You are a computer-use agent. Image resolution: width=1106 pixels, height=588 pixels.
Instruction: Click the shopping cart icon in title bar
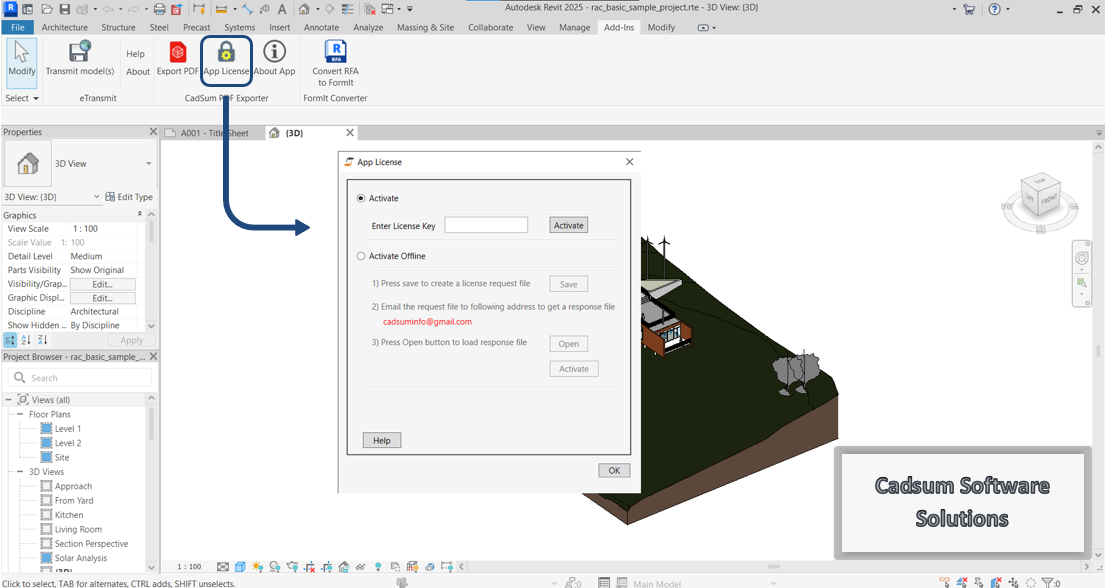tap(969, 9)
